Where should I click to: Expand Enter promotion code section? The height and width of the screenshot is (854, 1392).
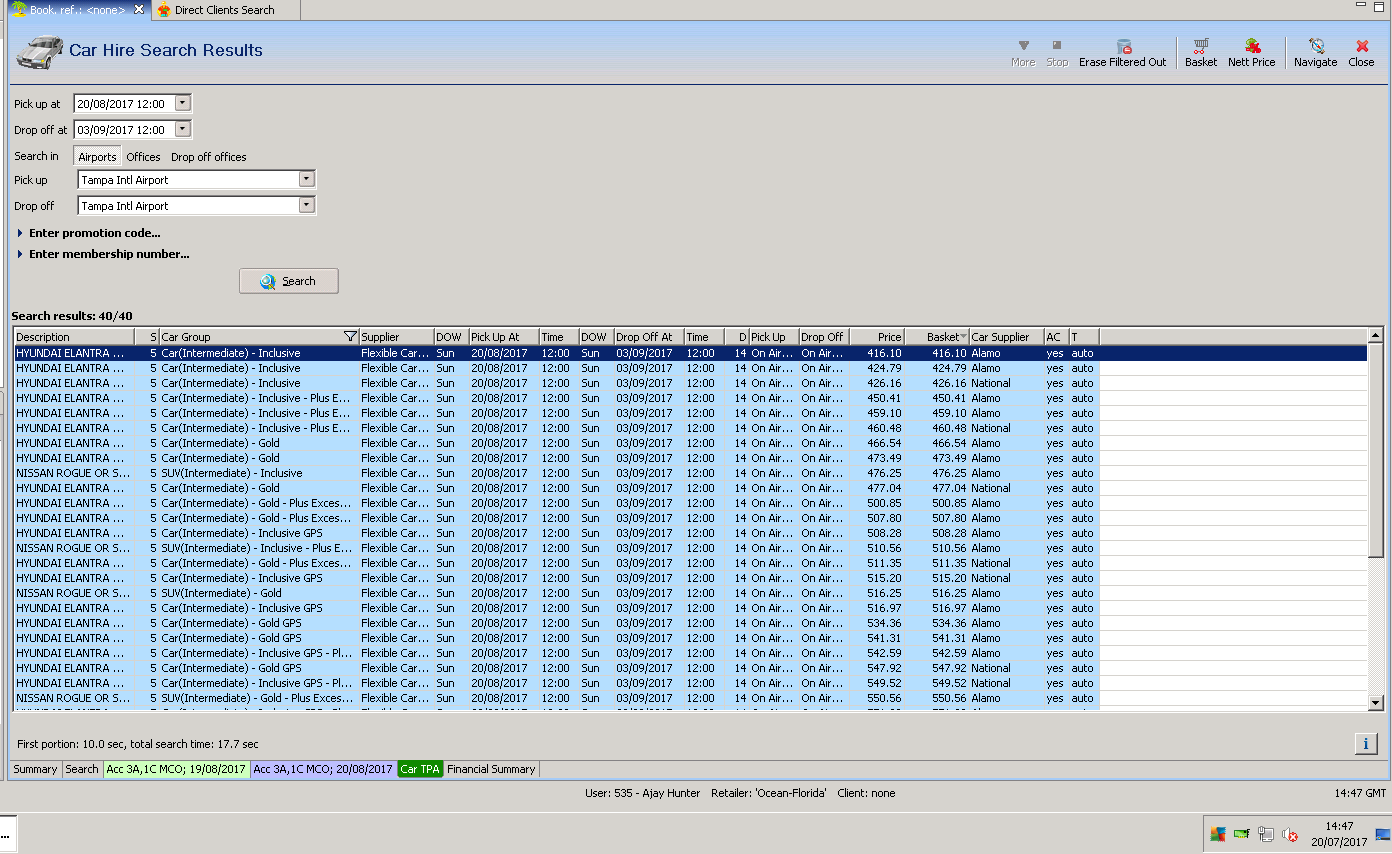[x=94, y=233]
